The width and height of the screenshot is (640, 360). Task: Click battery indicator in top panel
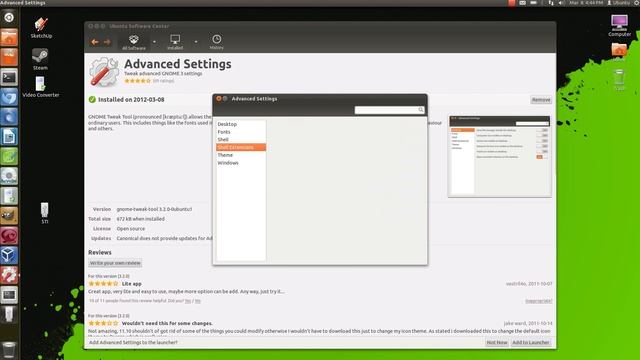tap(533, 3)
